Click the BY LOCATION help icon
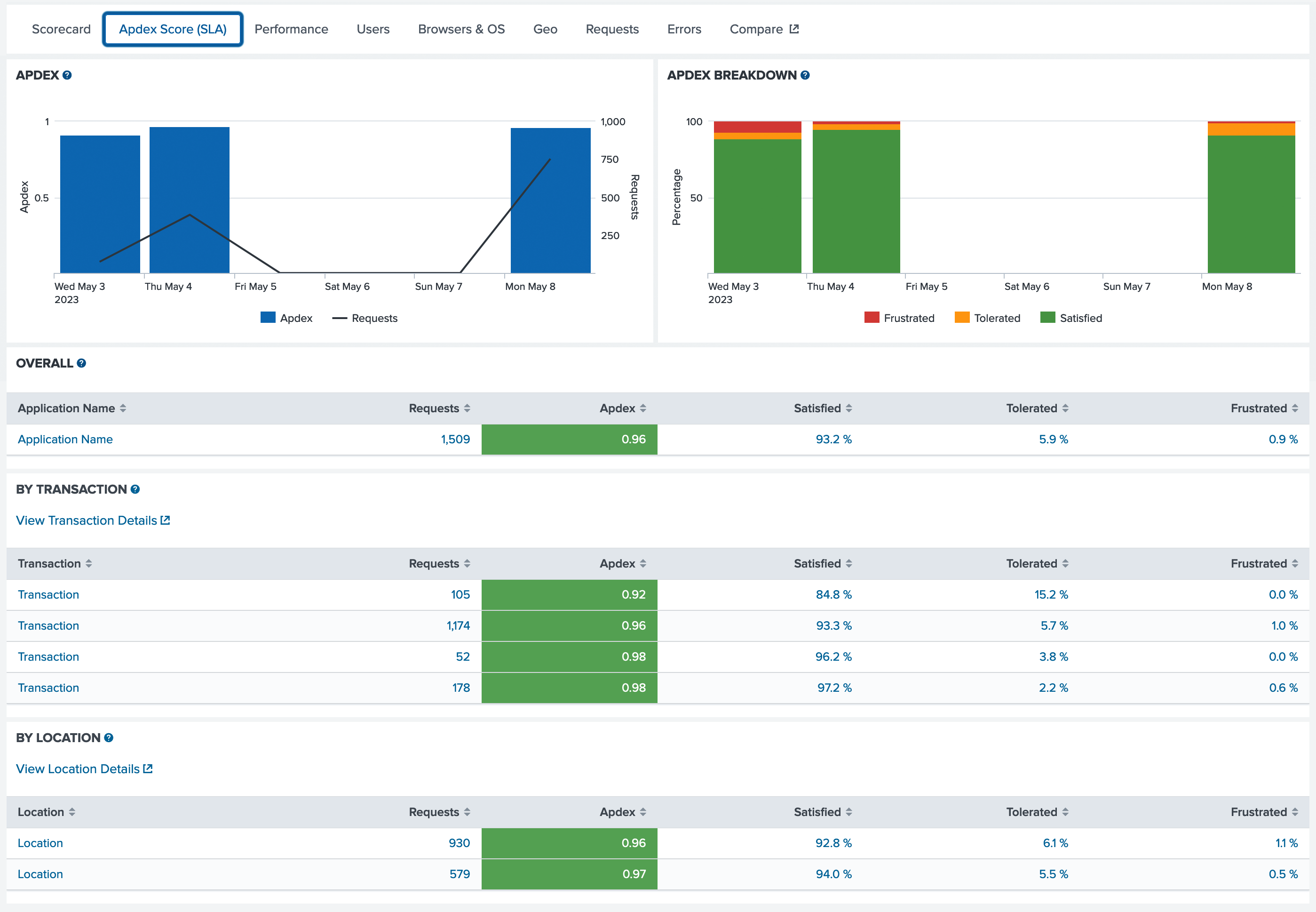Image resolution: width=1316 pixels, height=912 pixels. pyautogui.click(x=110, y=738)
